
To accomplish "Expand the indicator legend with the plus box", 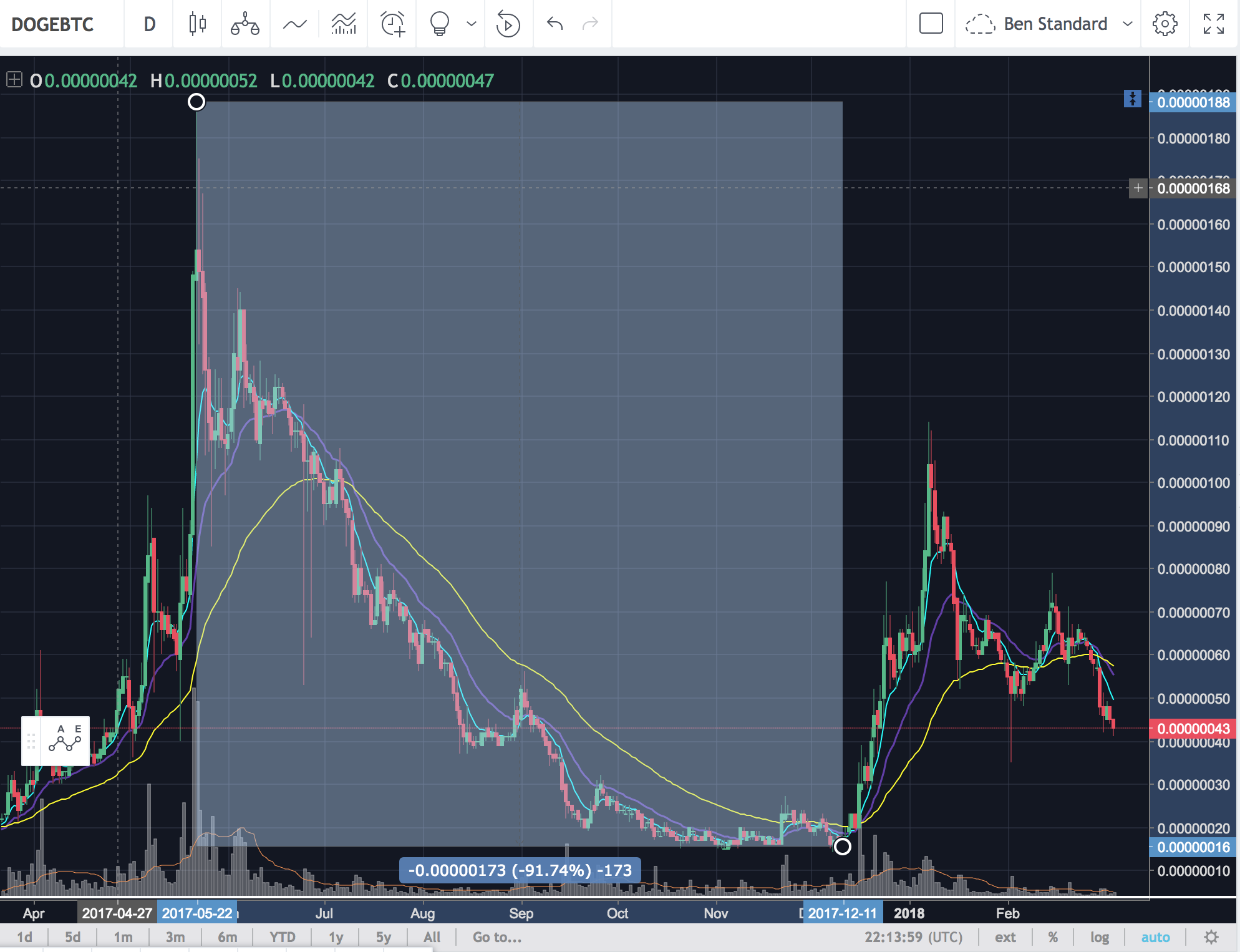I will (x=14, y=80).
